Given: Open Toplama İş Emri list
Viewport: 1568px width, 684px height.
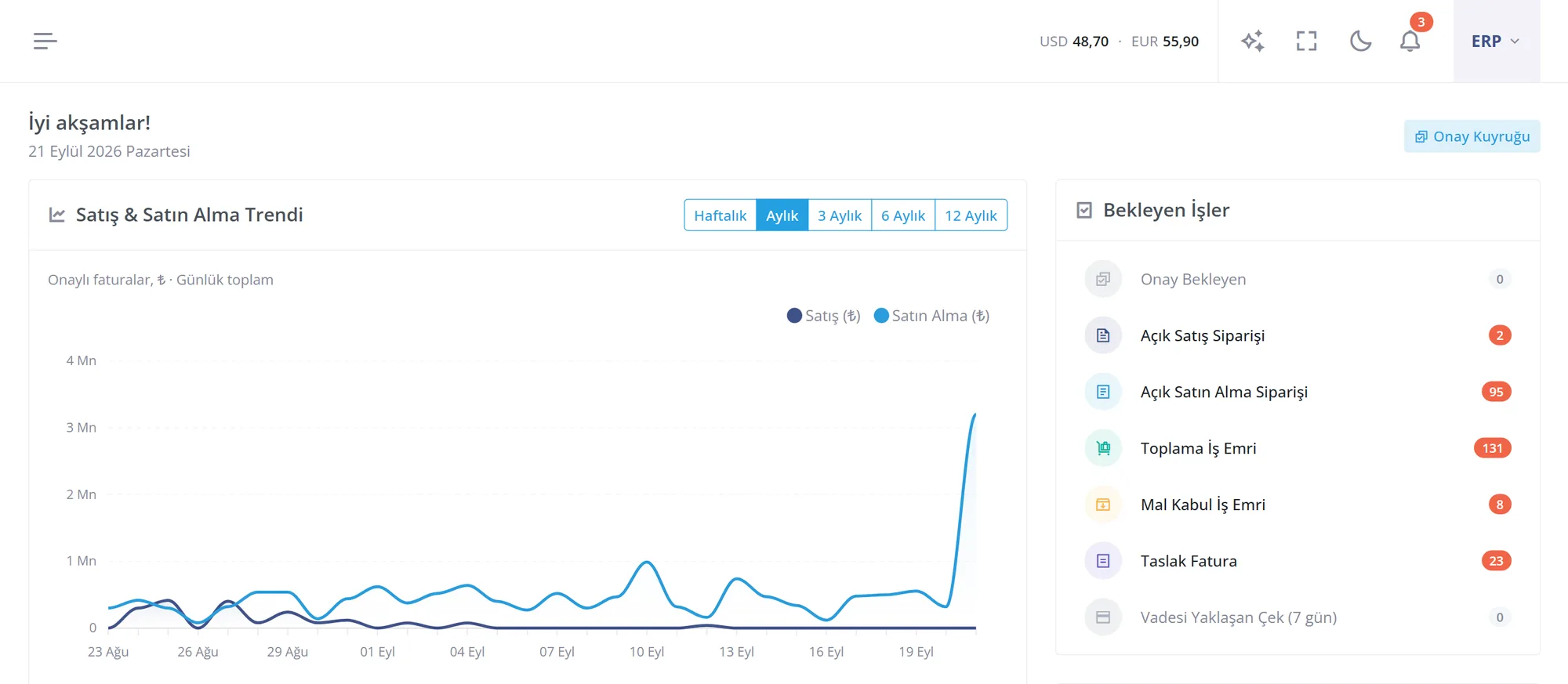Looking at the screenshot, I should tap(1298, 448).
